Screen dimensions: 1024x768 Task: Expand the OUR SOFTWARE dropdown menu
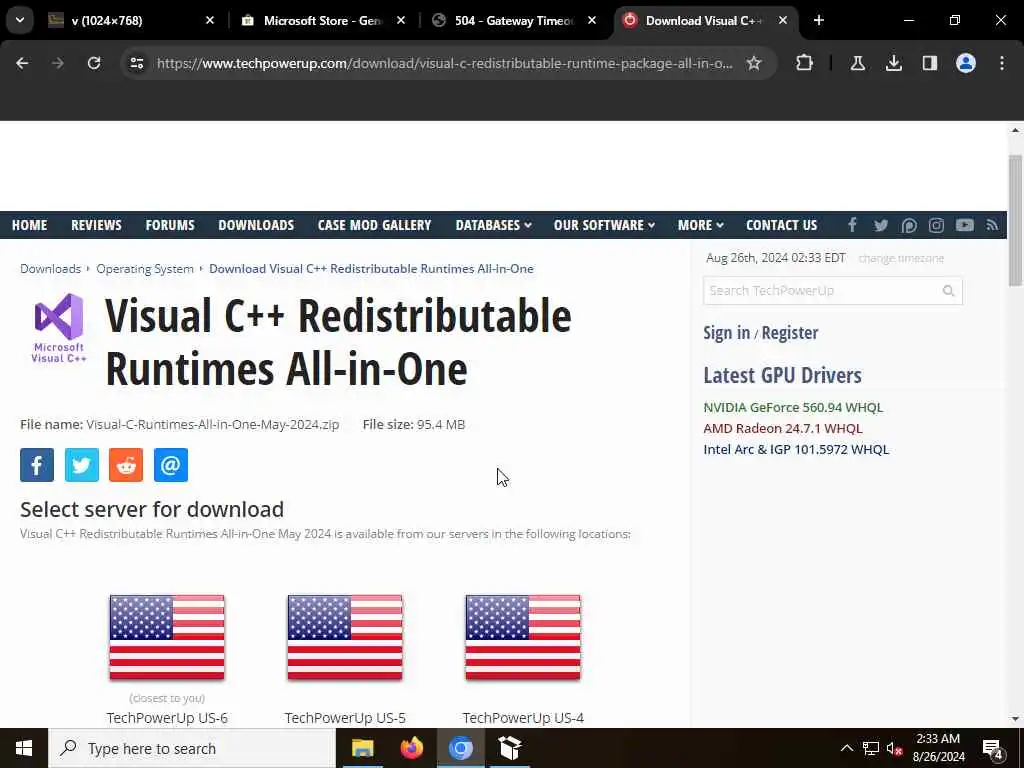tap(604, 225)
